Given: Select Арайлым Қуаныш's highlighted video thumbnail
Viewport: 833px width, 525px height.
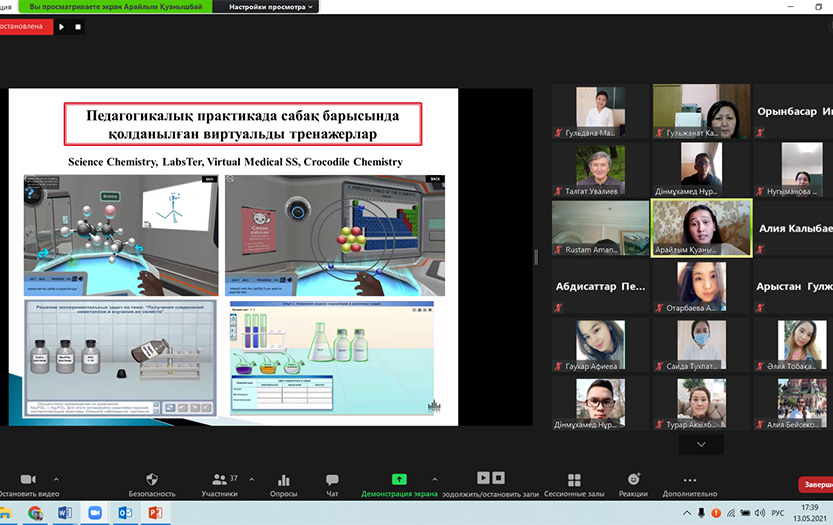Looking at the screenshot, I should pyautogui.click(x=701, y=228).
